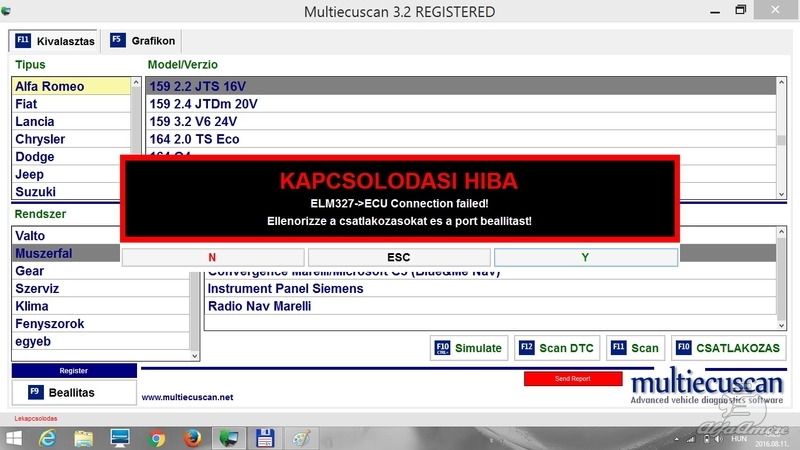
Task: Choose Jeep from the make list
Action: (x=66, y=174)
